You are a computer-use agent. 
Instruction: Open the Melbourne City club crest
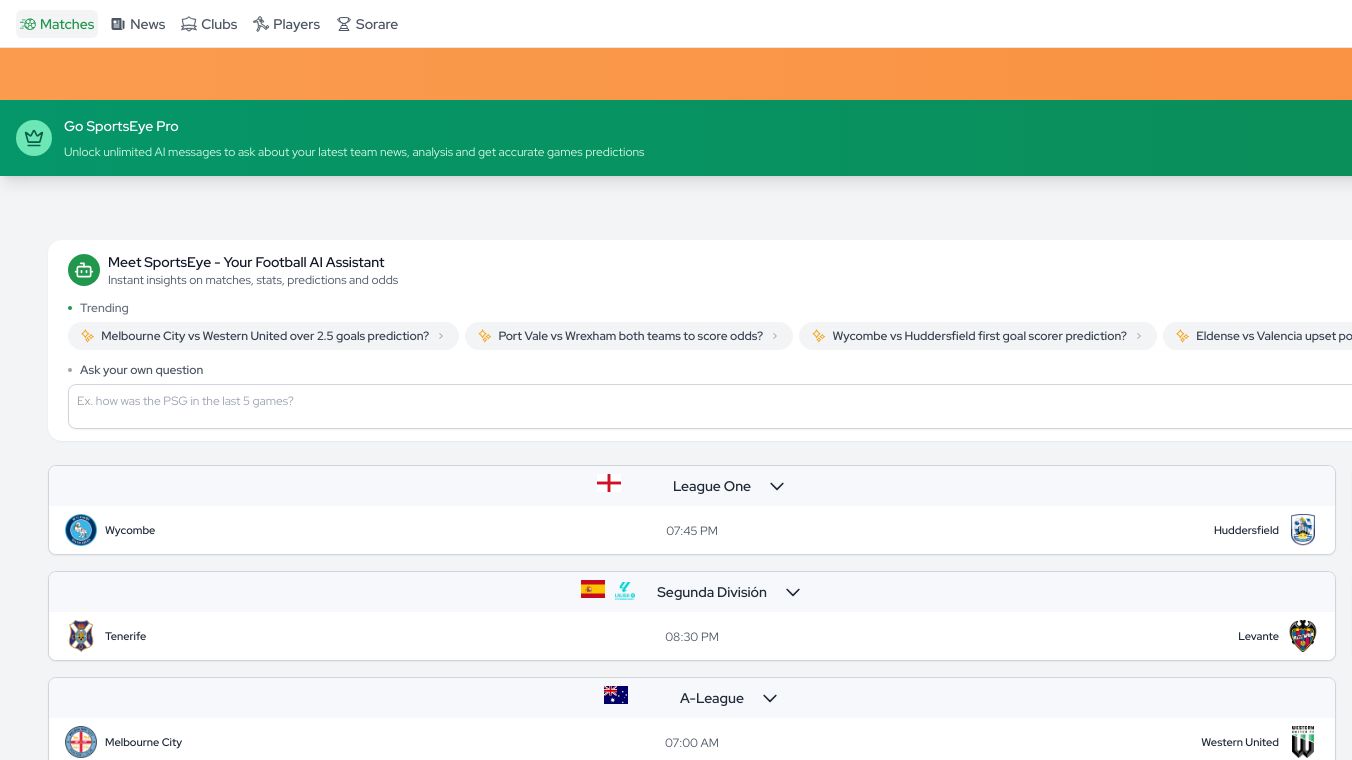click(x=81, y=742)
